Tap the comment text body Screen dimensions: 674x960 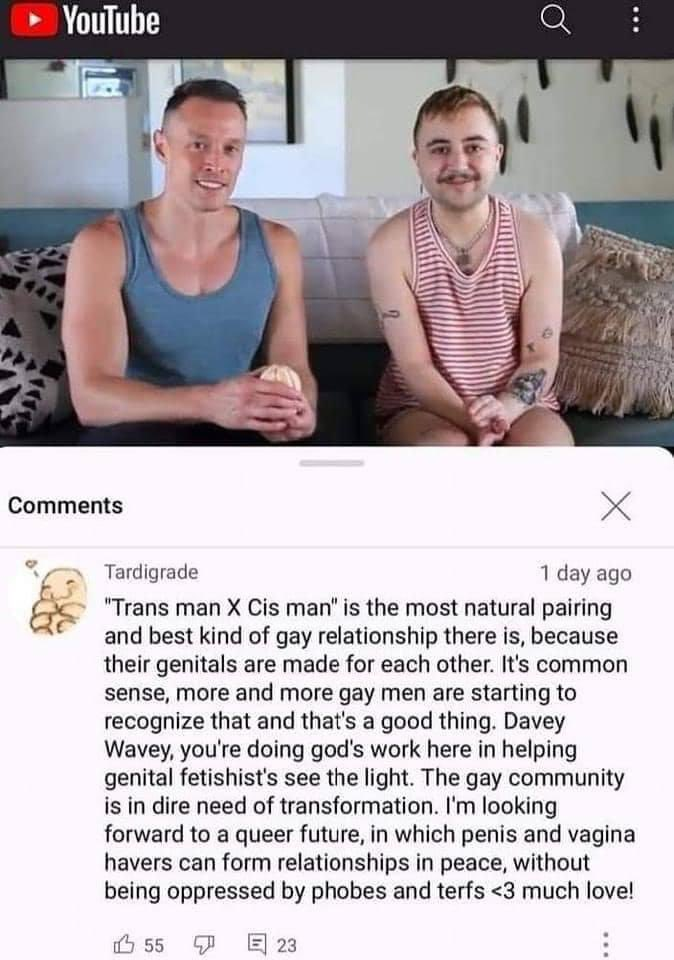tap(369, 749)
